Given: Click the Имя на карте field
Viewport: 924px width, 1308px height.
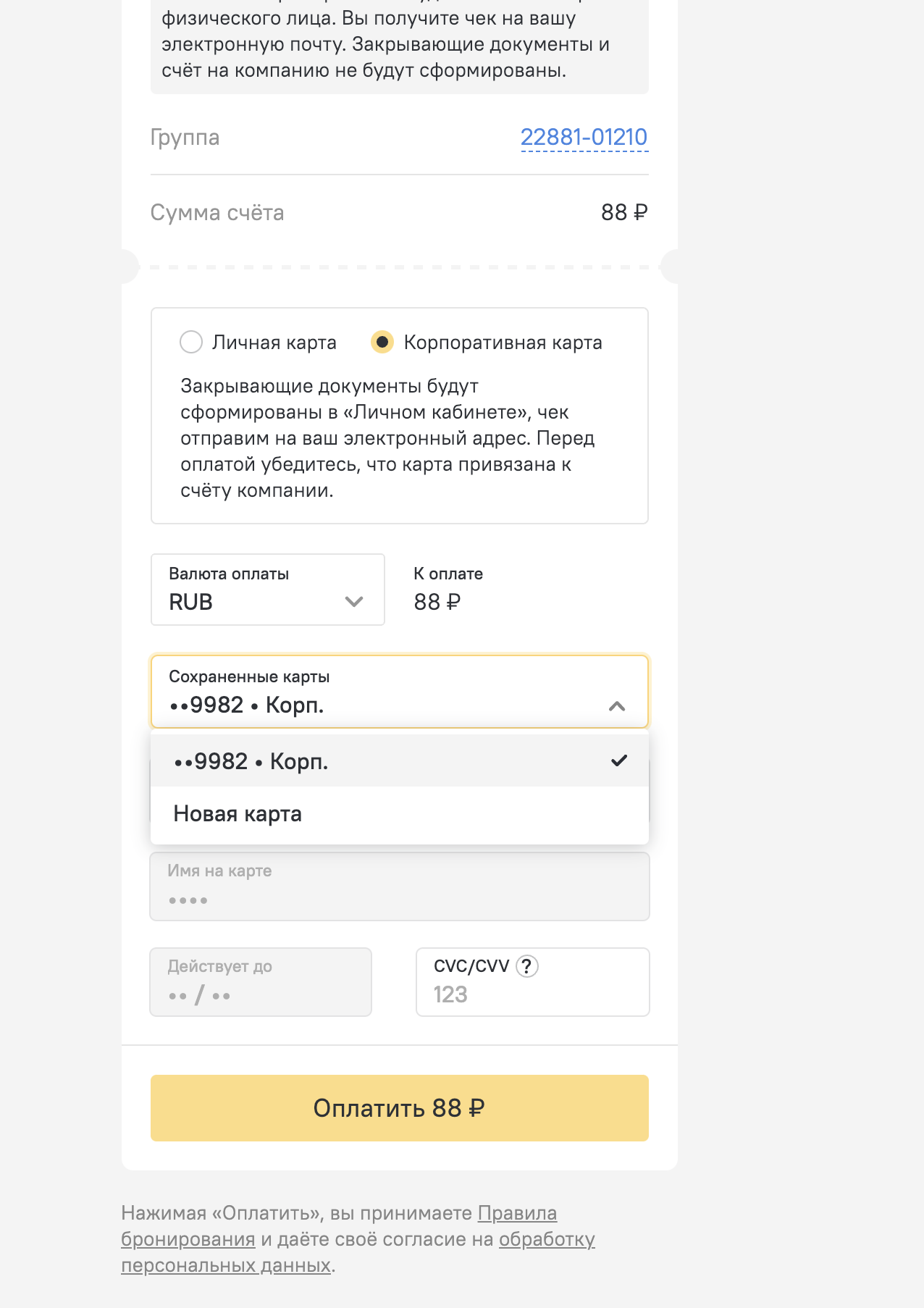Looking at the screenshot, I should (400, 886).
